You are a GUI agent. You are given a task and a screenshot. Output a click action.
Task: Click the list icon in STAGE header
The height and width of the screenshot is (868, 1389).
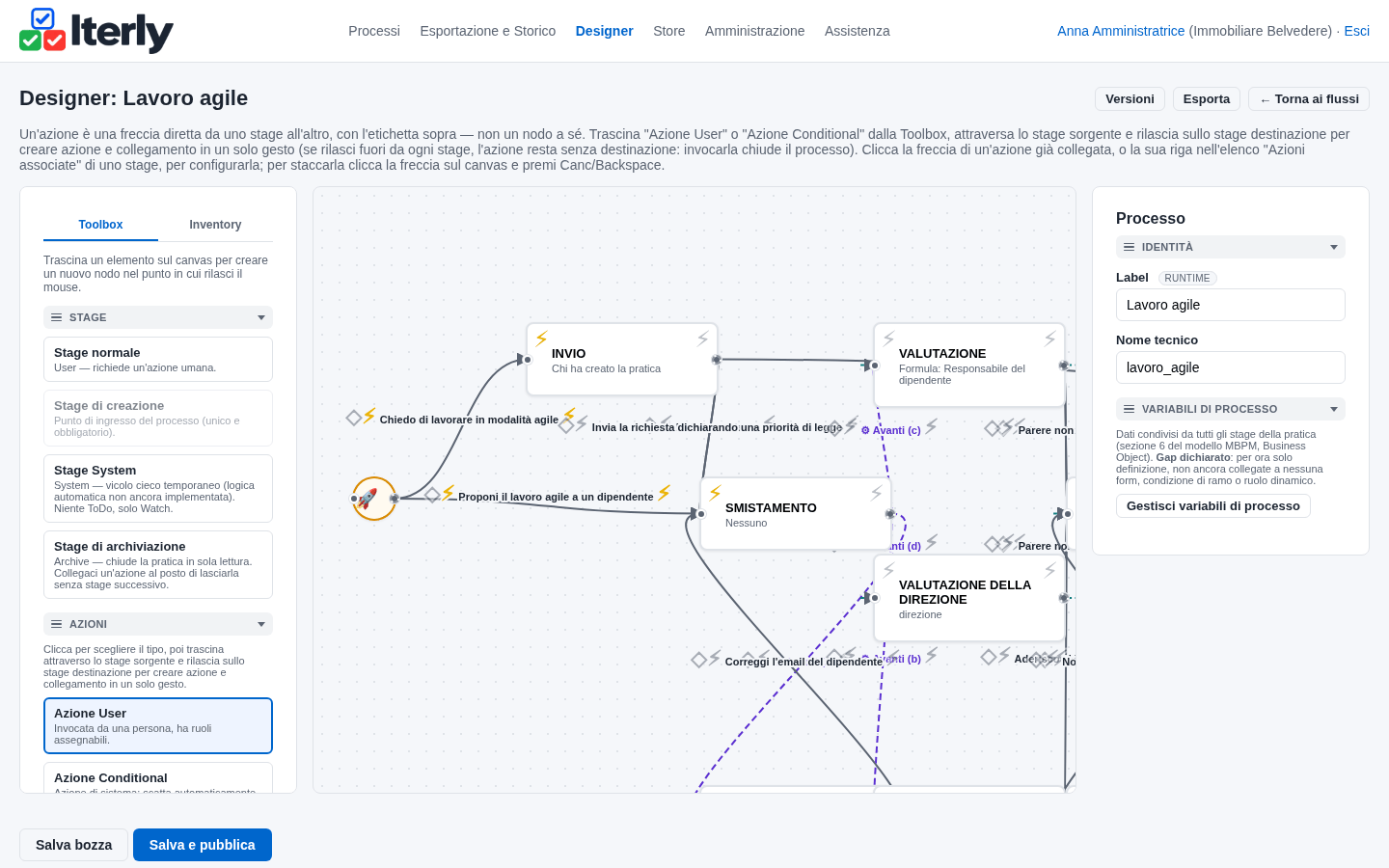click(x=57, y=317)
